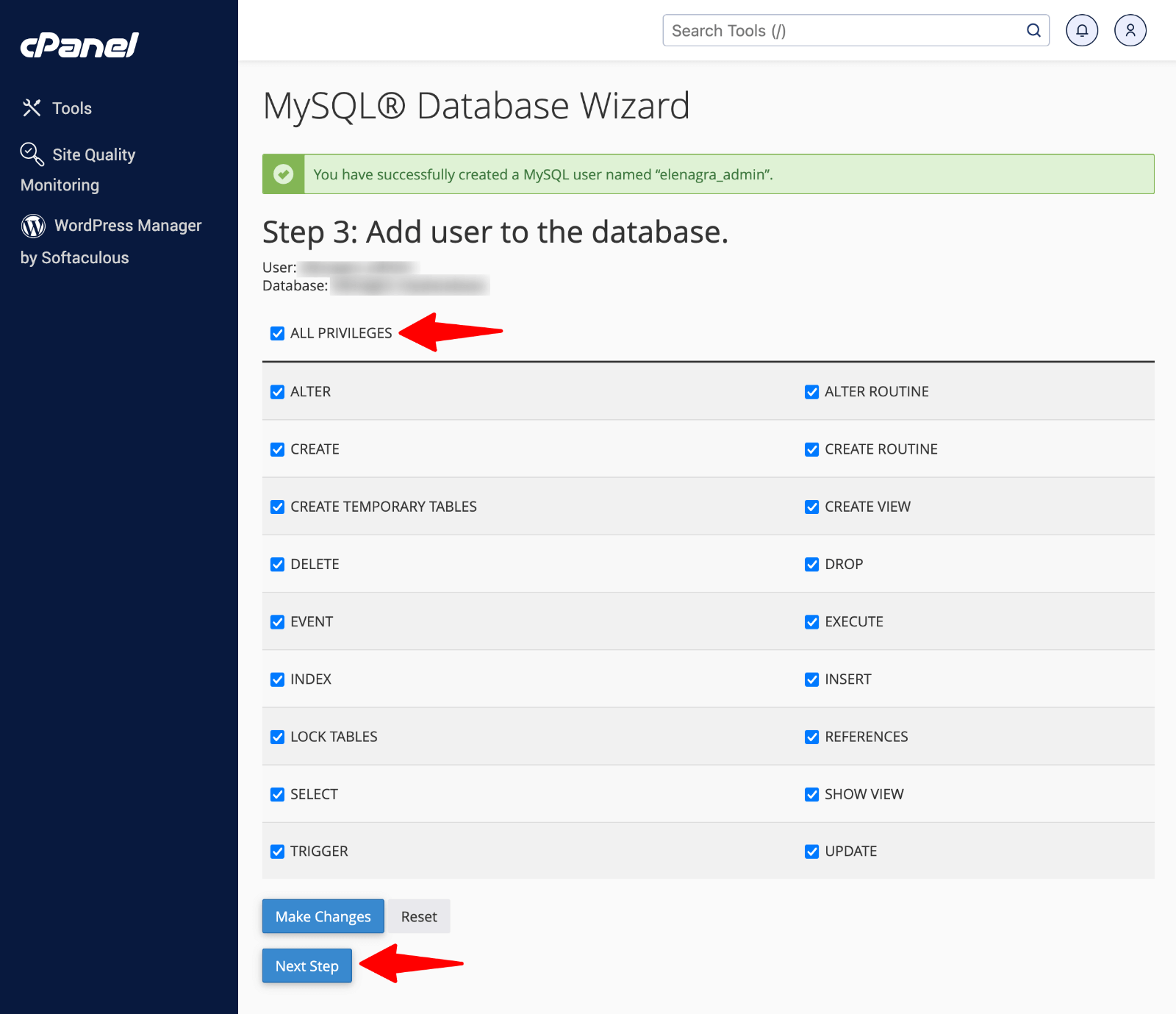Click inside the Search Tools field

pyautogui.click(x=808, y=30)
